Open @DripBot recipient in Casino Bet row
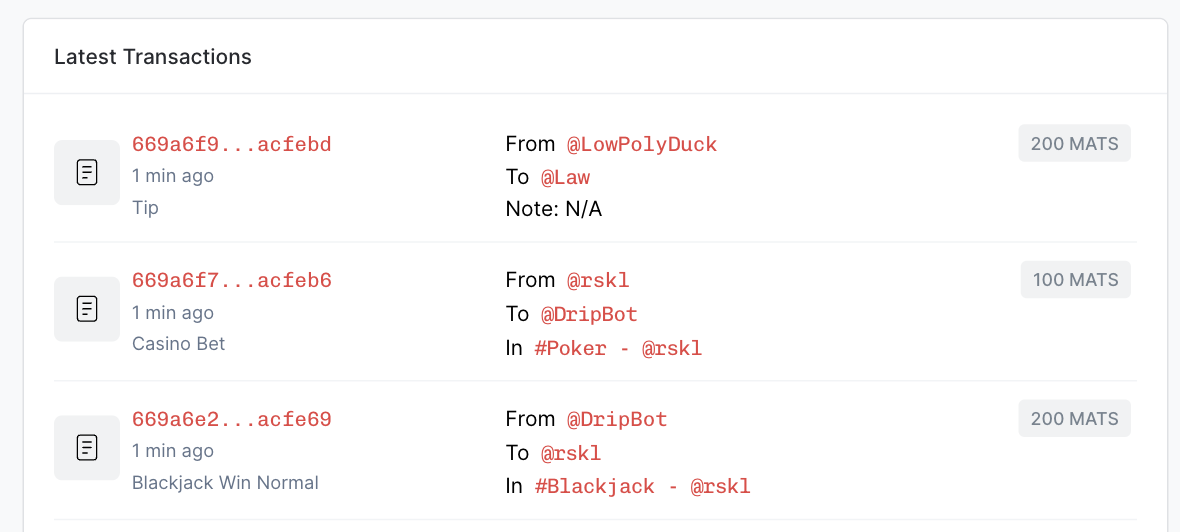This screenshot has width=1180, height=532. (589, 314)
